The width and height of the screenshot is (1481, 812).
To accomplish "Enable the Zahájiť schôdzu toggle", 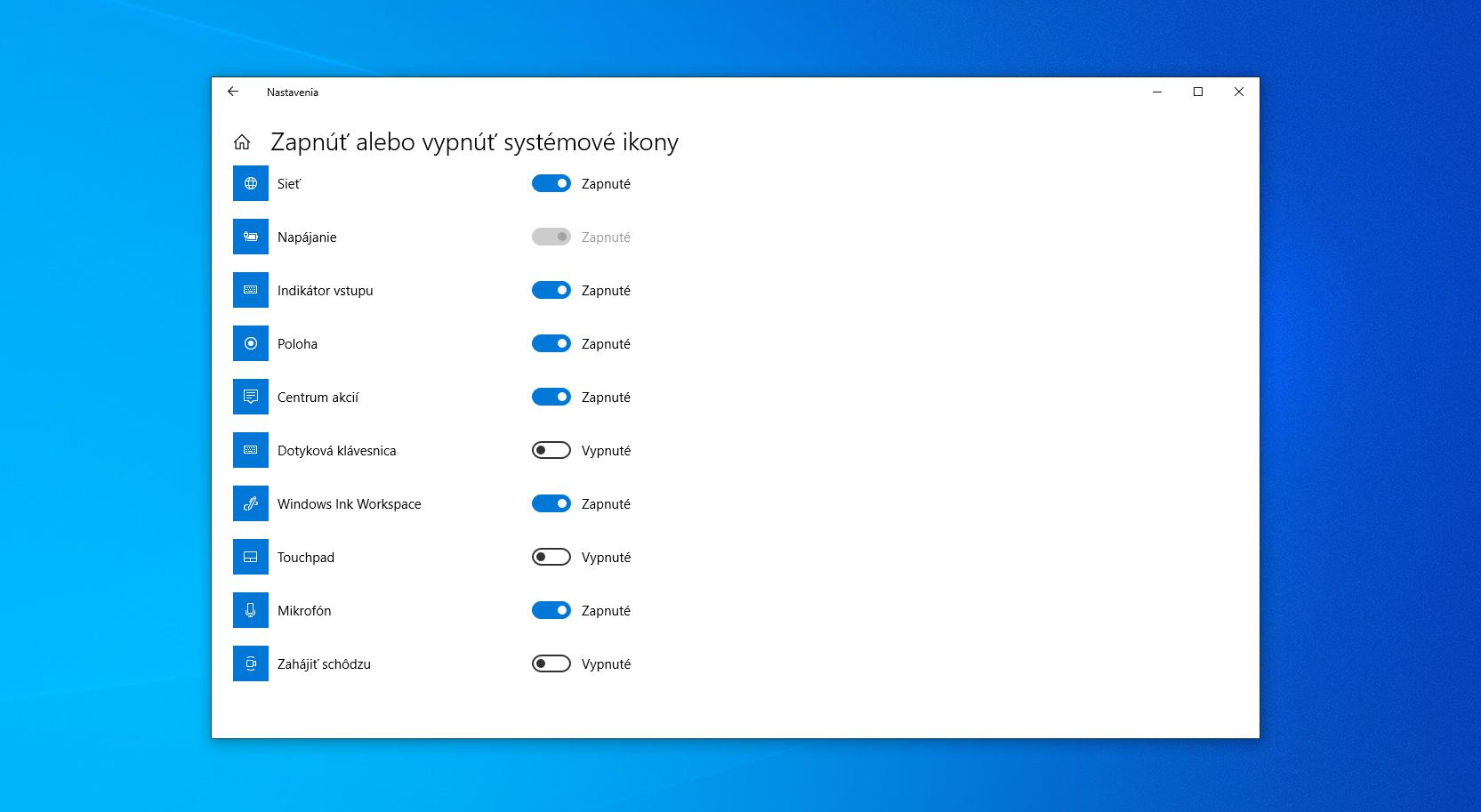I will click(551, 663).
